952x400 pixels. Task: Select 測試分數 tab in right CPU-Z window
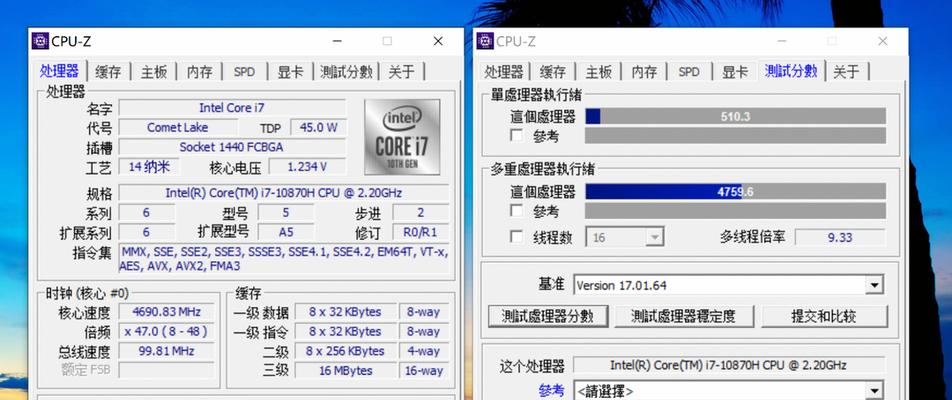pos(790,71)
